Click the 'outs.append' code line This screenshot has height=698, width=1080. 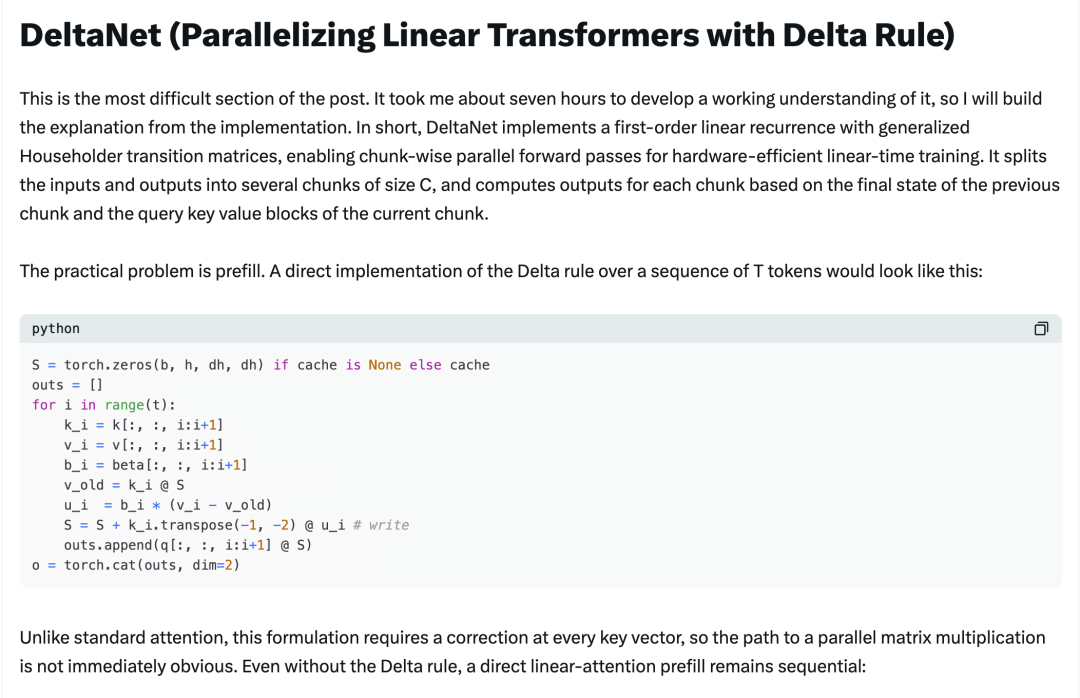[188, 544]
